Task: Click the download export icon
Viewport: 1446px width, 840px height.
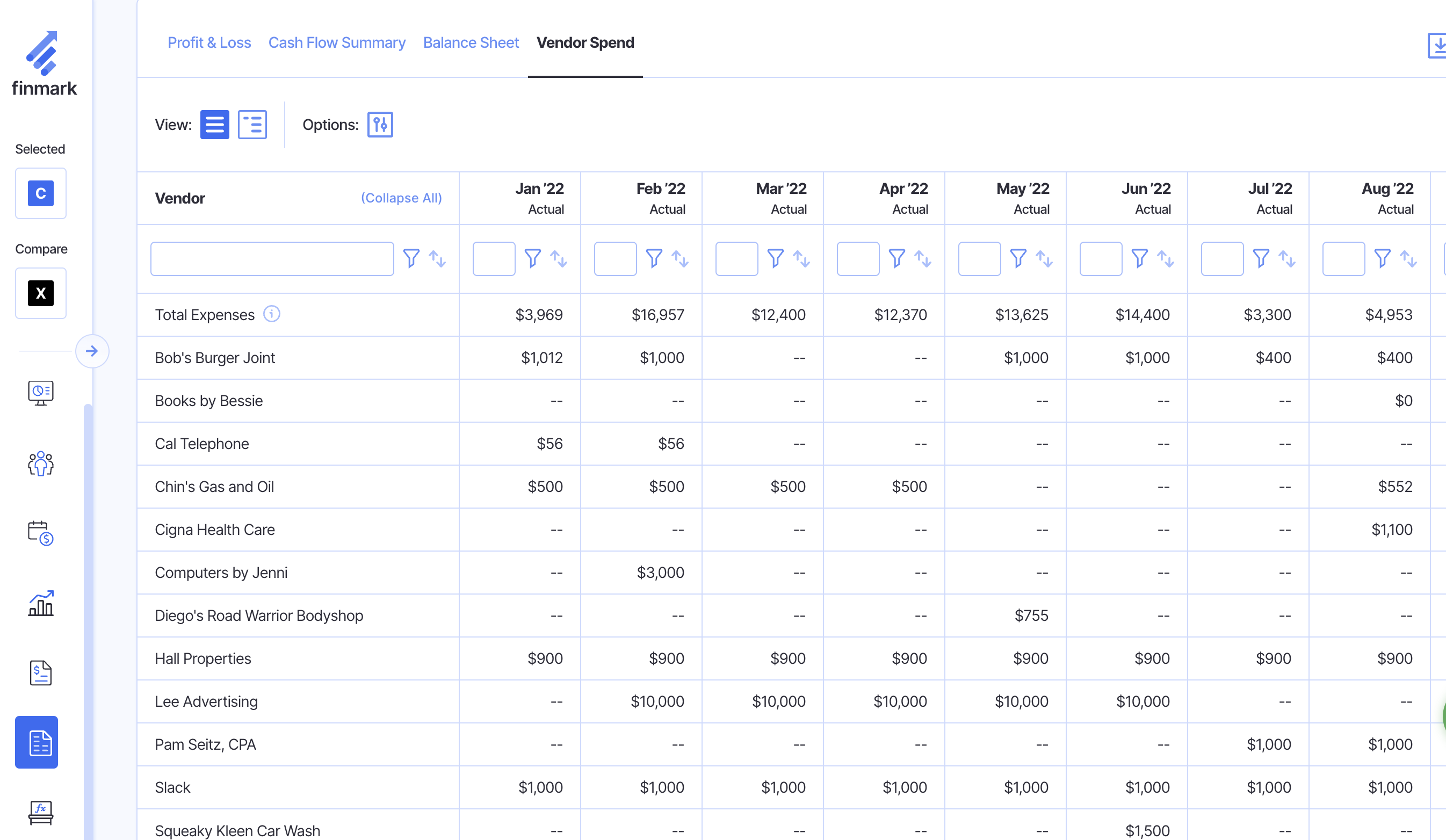Action: coord(1437,46)
